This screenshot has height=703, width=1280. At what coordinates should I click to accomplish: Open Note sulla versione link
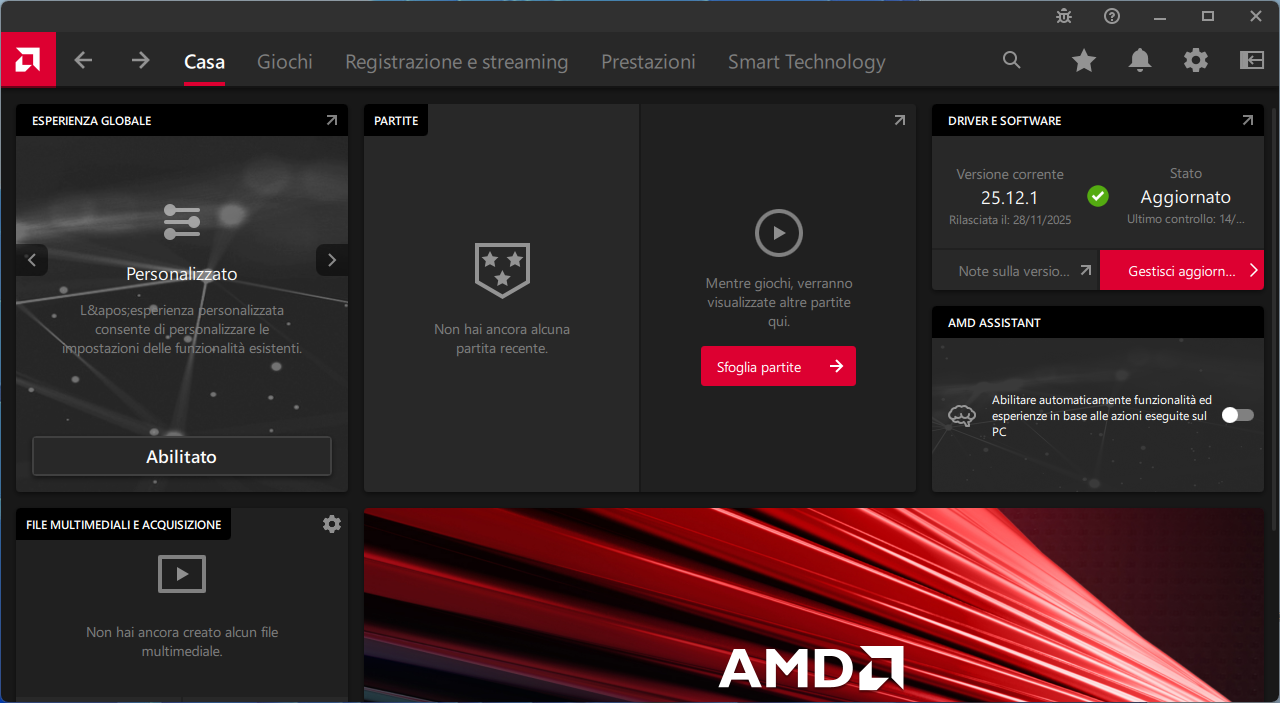[1015, 270]
